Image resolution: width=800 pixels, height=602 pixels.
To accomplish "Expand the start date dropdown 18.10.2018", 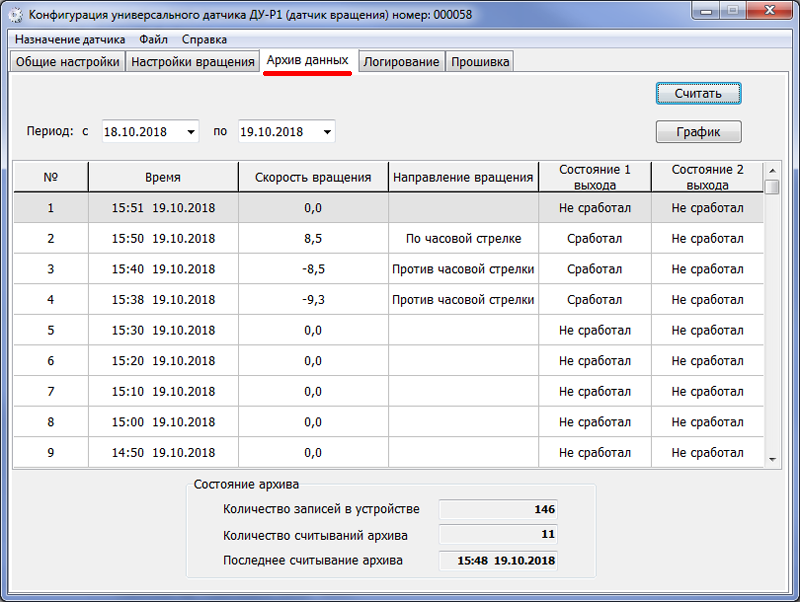I will pos(191,132).
